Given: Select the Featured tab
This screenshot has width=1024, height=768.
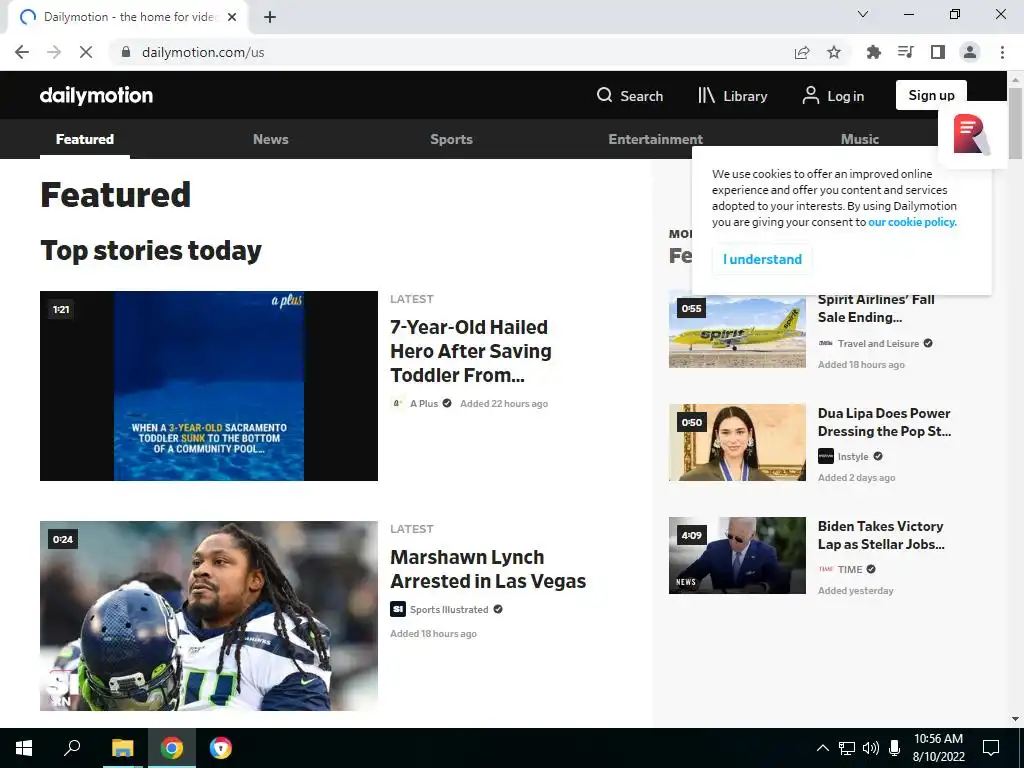Looking at the screenshot, I should click(85, 139).
